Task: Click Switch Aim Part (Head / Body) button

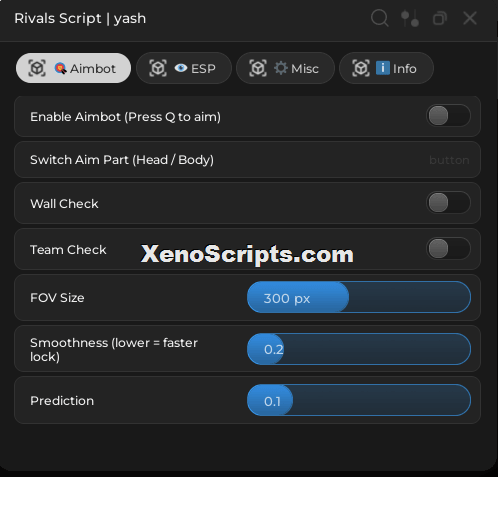Action: tap(247, 160)
